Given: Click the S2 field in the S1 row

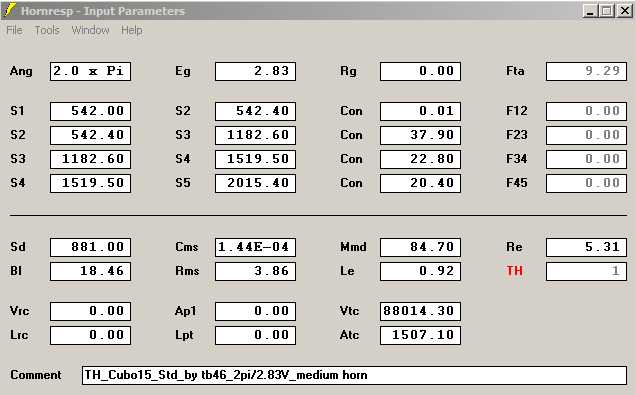Looking at the screenshot, I should pos(256,111).
